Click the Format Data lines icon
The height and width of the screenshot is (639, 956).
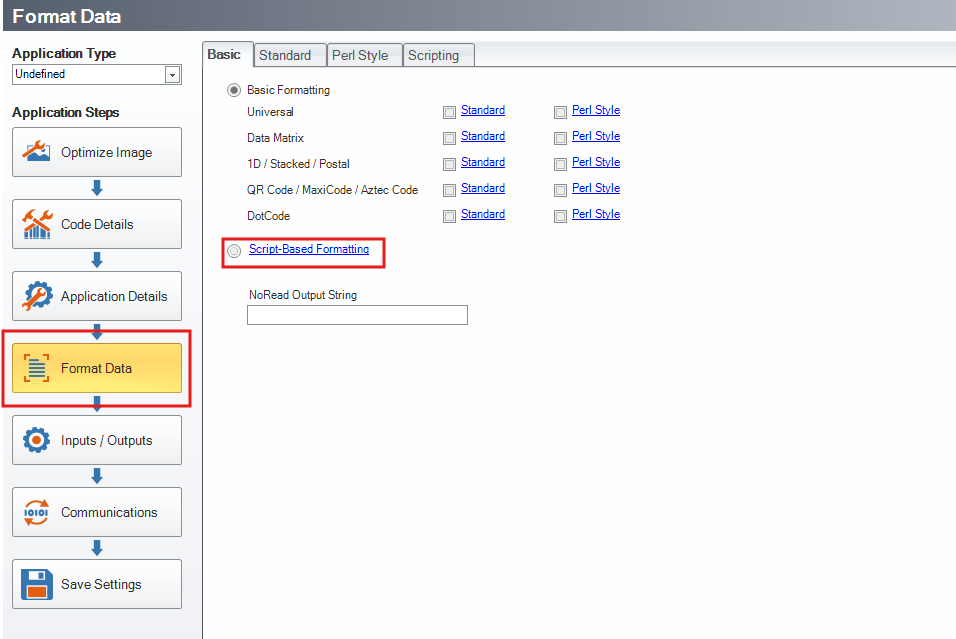[36, 368]
